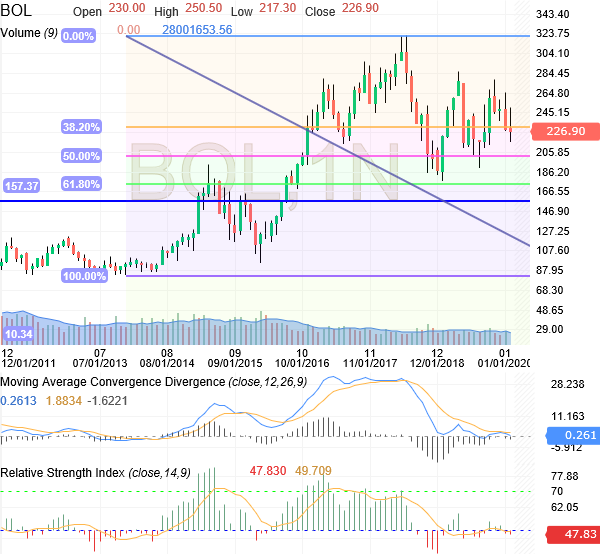Select the Close value 226.90
The image size is (600, 554).
(x=360, y=8)
